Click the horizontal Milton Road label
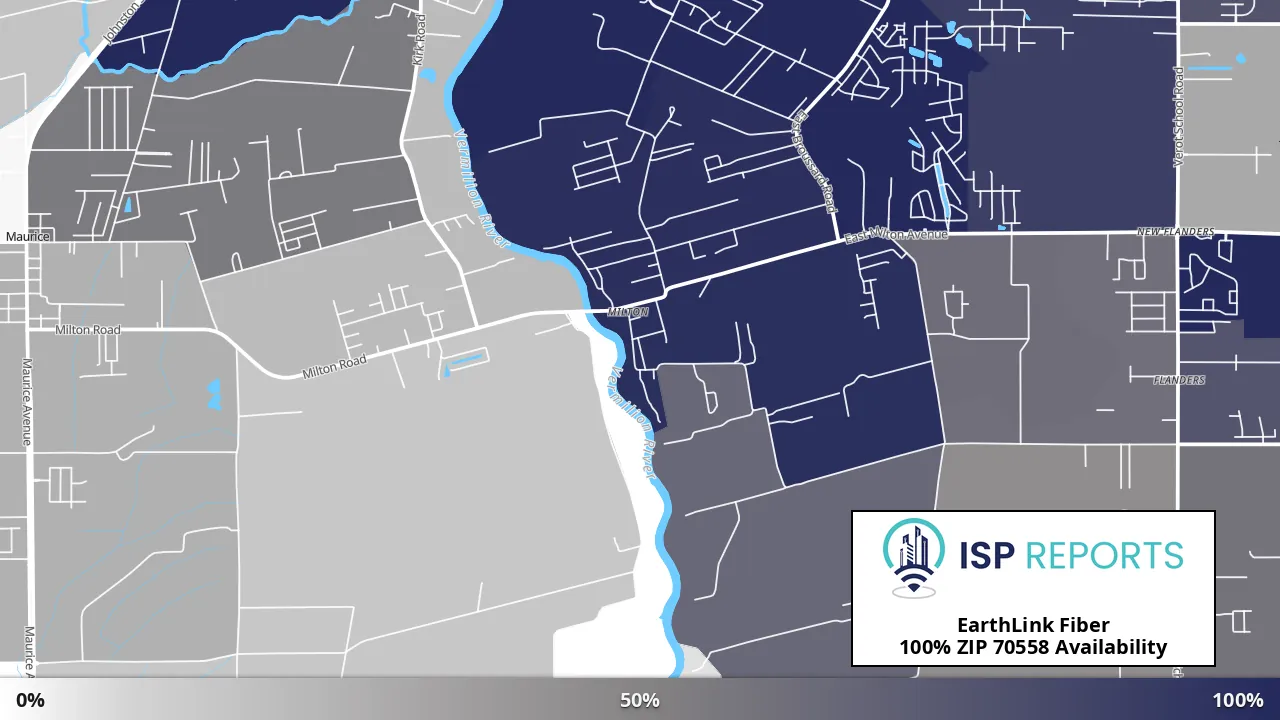The image size is (1280, 720). [88, 330]
